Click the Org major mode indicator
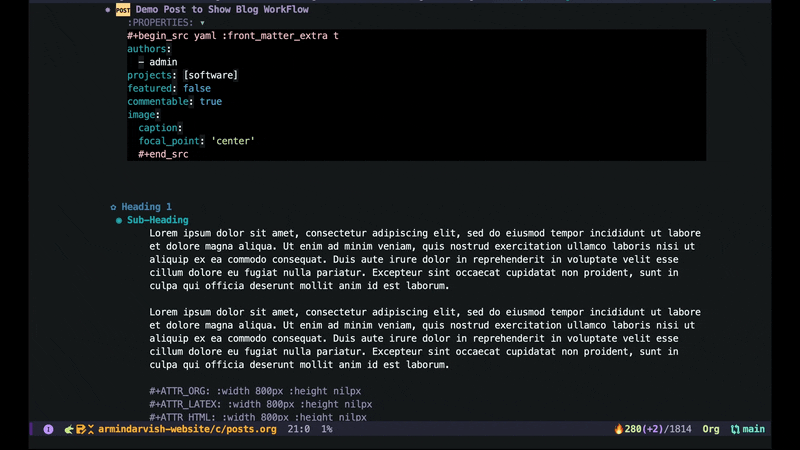Image resolution: width=800 pixels, height=450 pixels. [x=711, y=429]
